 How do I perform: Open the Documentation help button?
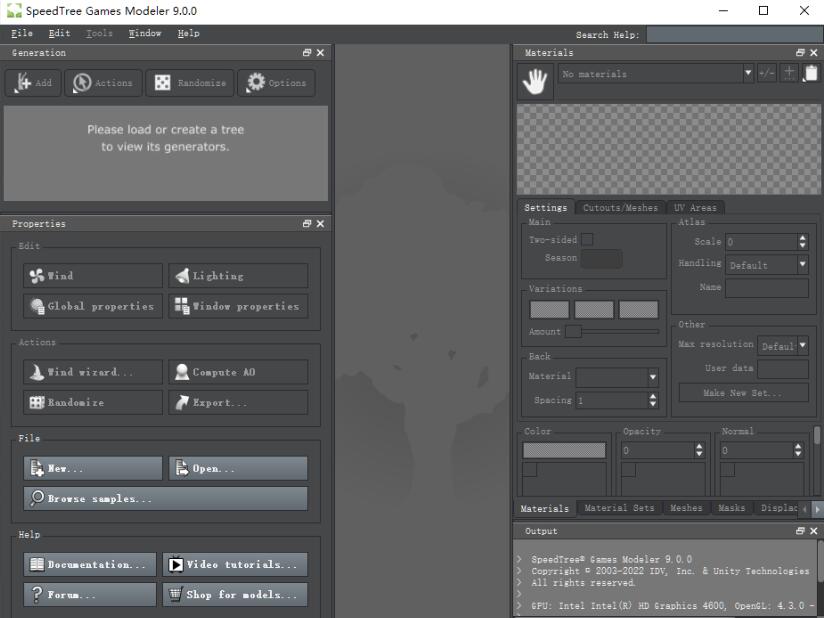(x=90, y=564)
